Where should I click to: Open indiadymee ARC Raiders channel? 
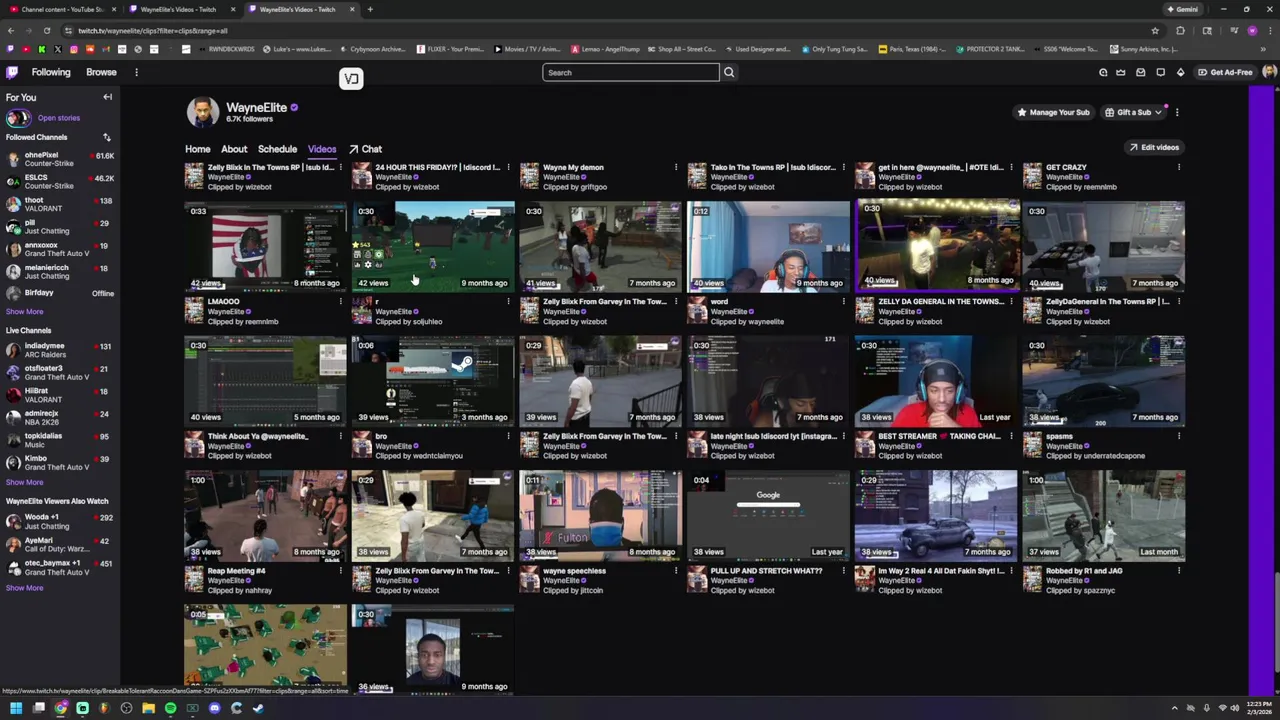[x=60, y=350]
